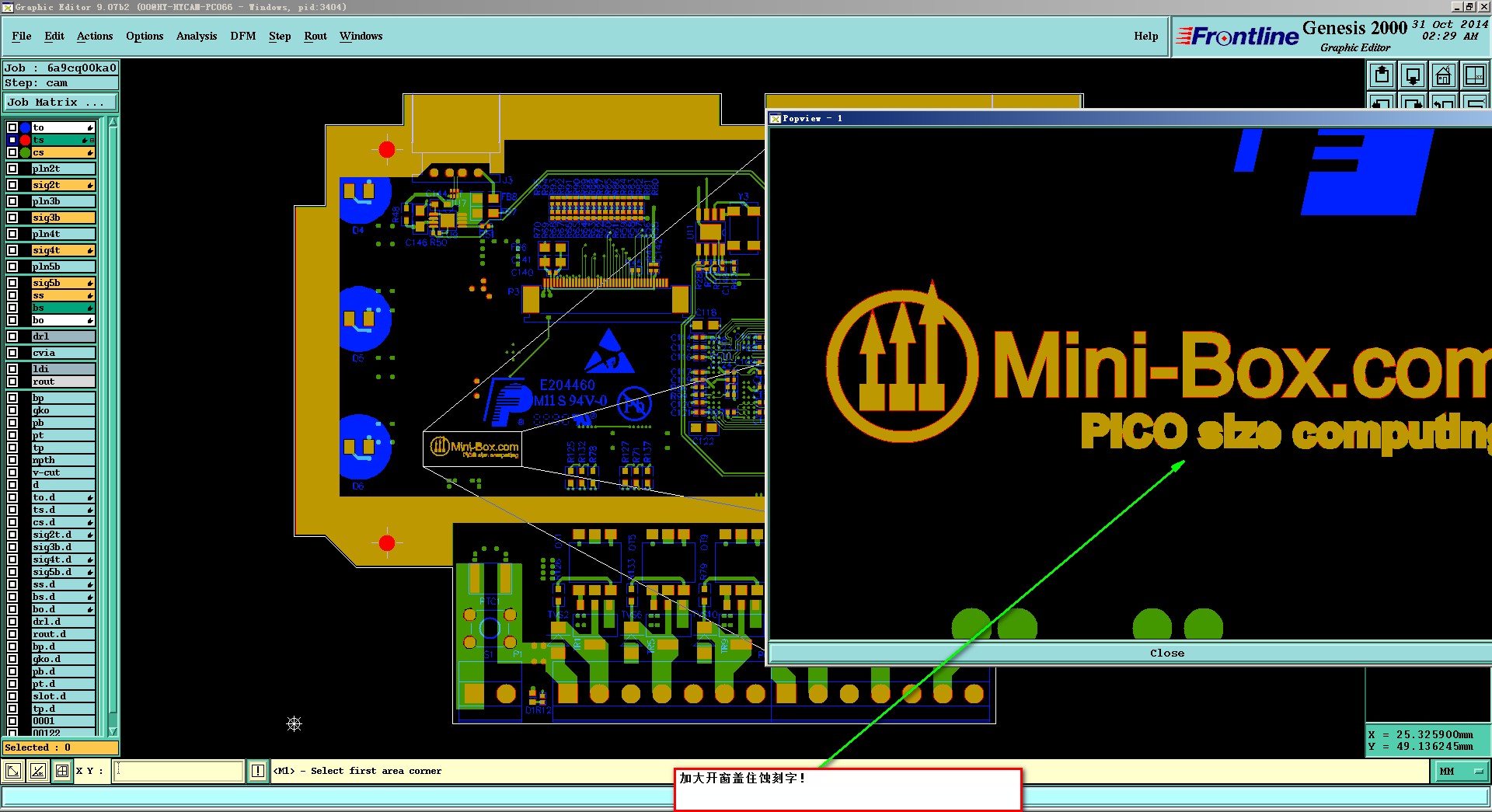Toggle display checkbox for layer 'ts'

point(12,140)
